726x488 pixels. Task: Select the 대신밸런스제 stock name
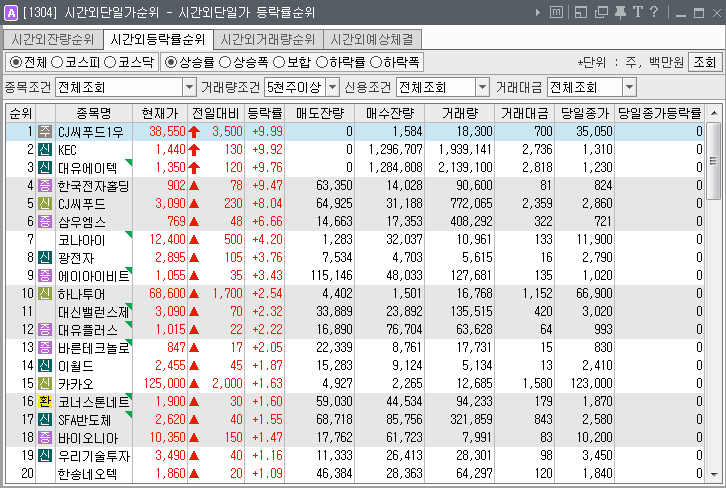(x=93, y=312)
